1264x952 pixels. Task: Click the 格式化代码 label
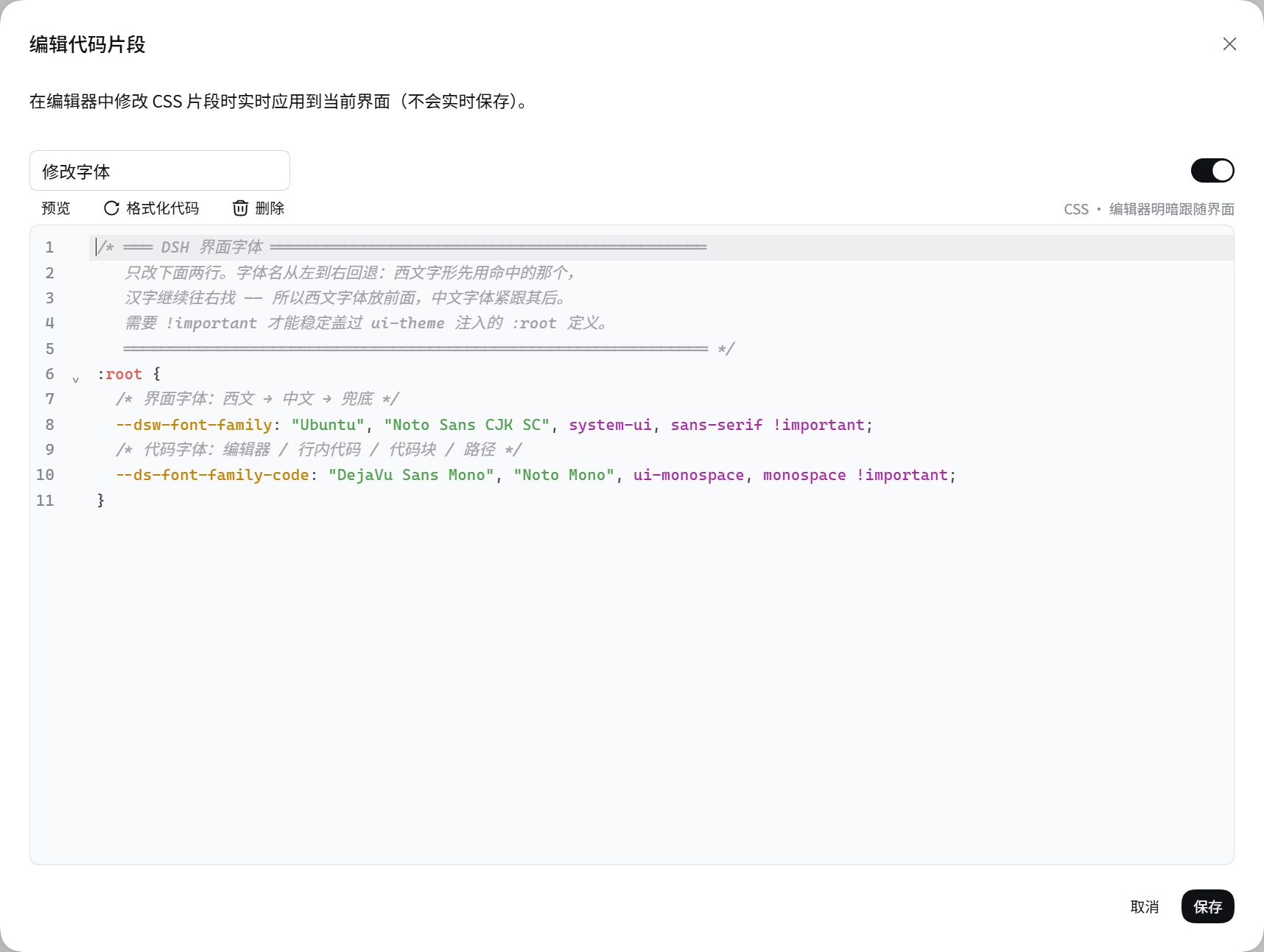click(x=163, y=208)
